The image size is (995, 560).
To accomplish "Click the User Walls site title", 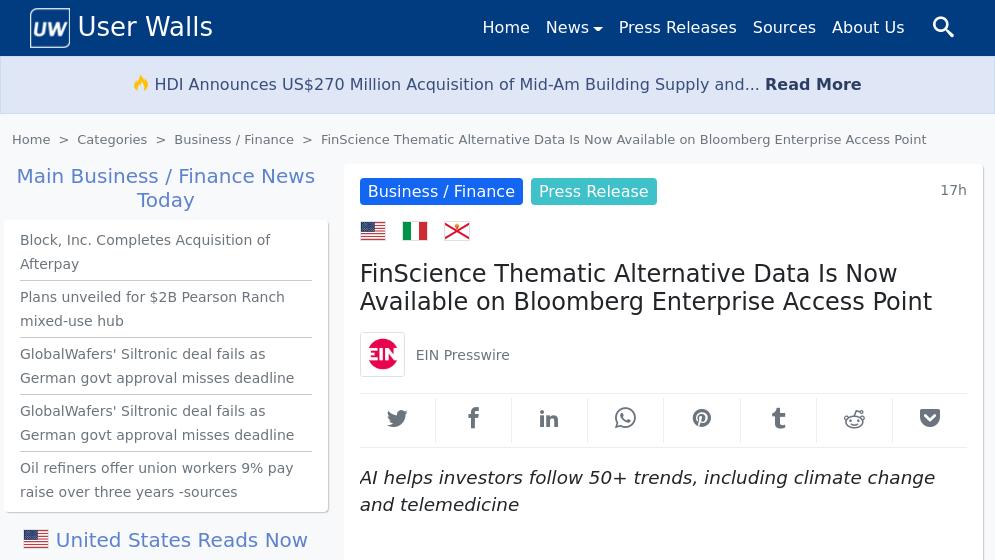I will (145, 27).
